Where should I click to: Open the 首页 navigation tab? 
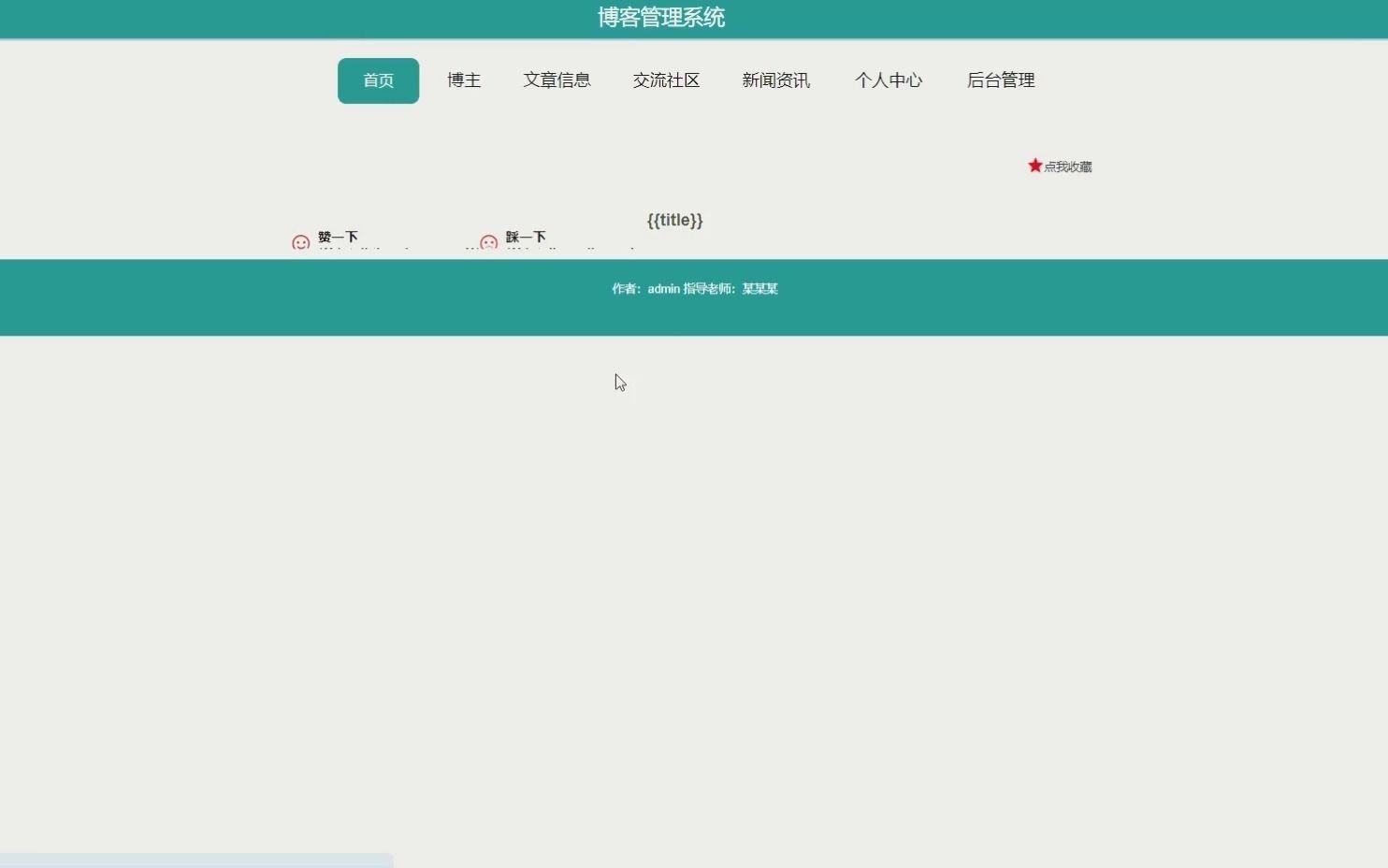click(378, 80)
